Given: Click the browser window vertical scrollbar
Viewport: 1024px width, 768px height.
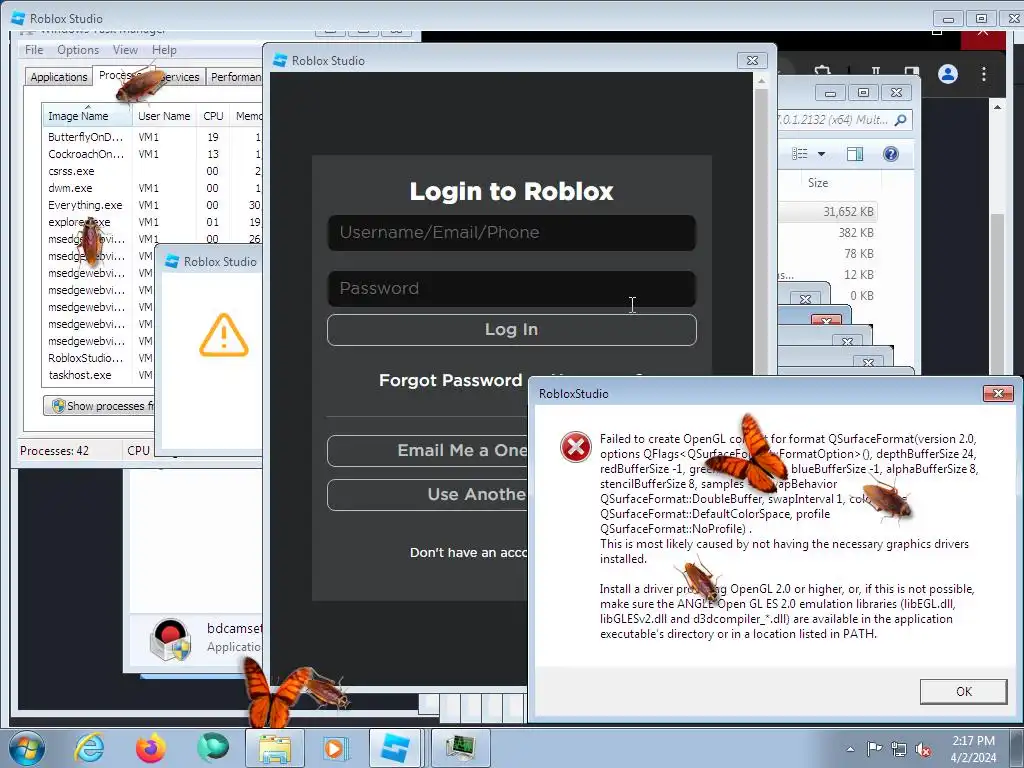Looking at the screenshot, I should point(997,235).
